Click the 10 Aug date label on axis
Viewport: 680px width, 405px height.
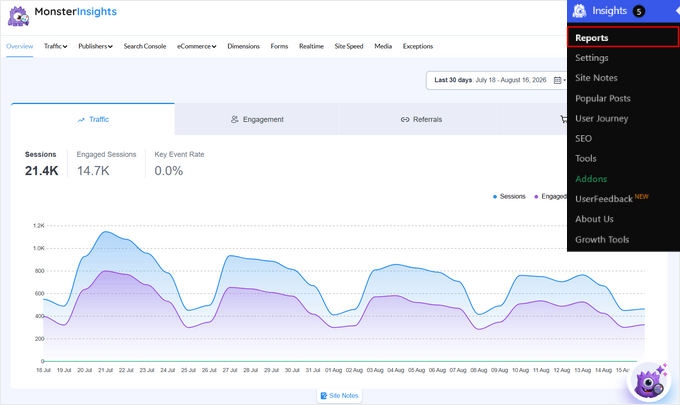pos(520,370)
